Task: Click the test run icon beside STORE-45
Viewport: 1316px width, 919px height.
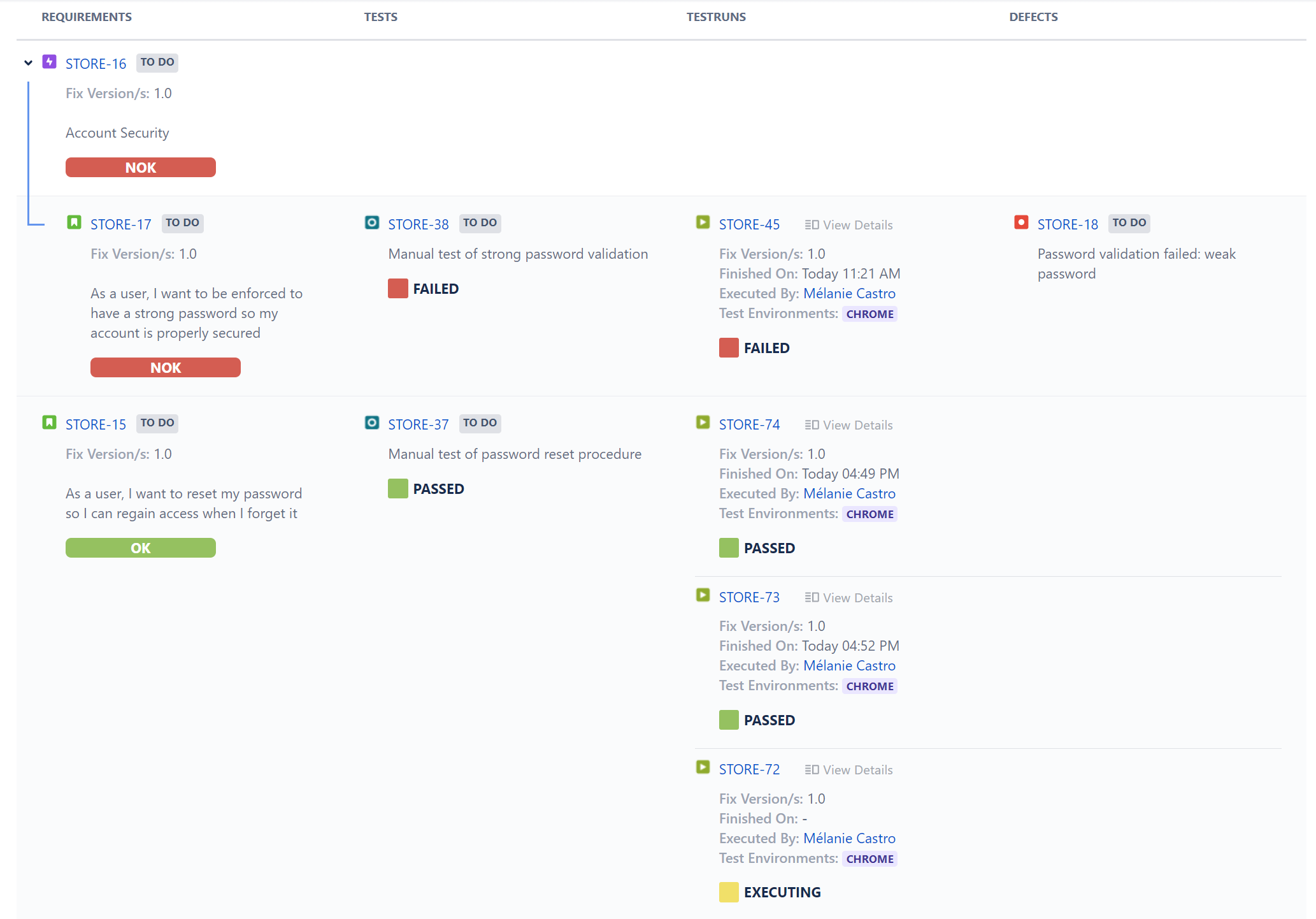Action: point(703,222)
